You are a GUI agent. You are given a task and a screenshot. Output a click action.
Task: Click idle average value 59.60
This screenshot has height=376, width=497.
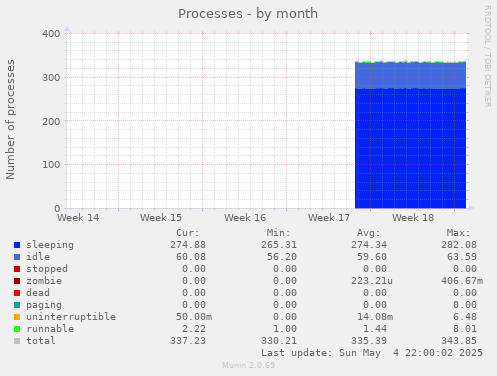(x=372, y=257)
